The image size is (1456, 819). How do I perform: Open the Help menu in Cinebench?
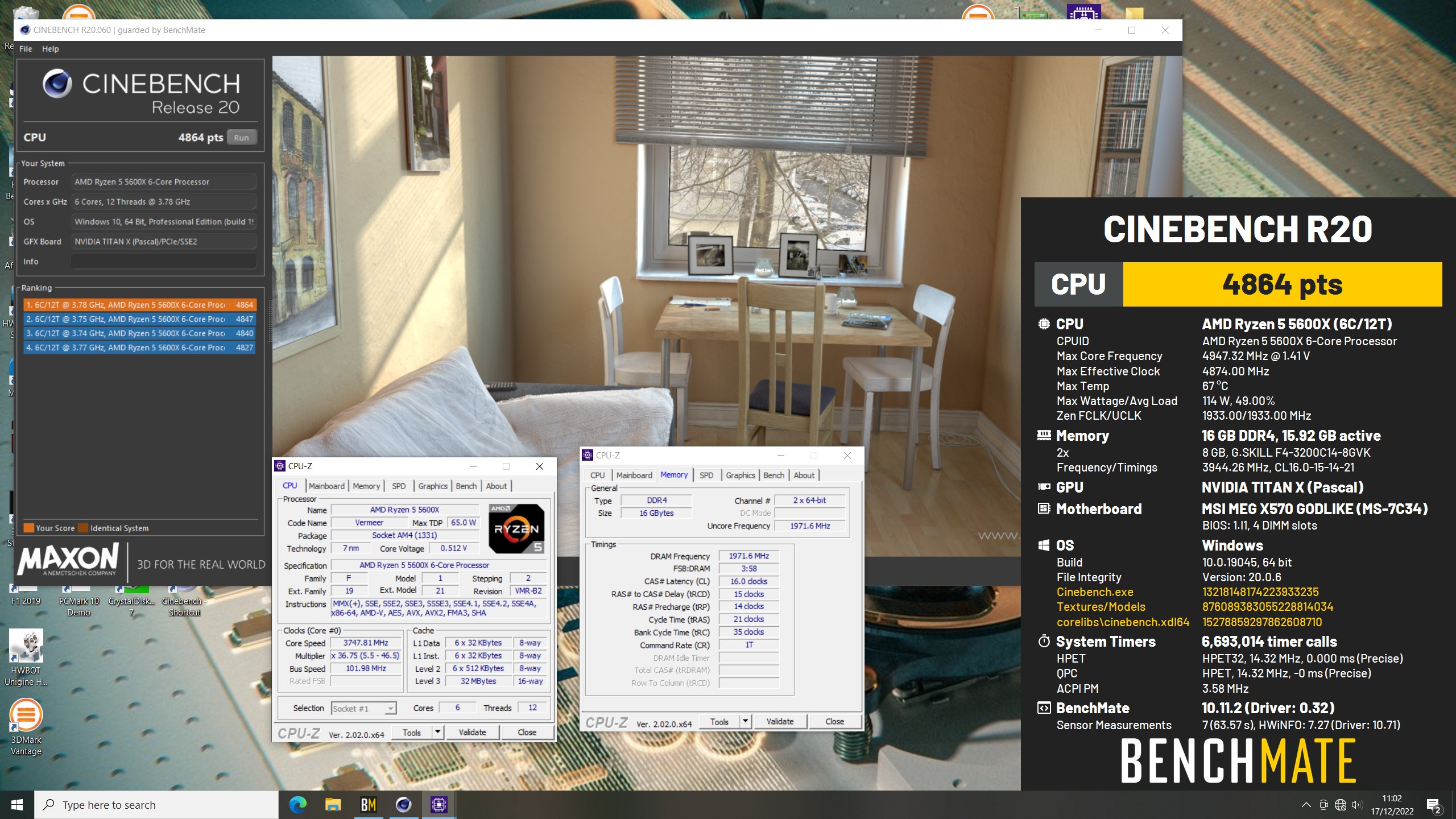[x=50, y=49]
